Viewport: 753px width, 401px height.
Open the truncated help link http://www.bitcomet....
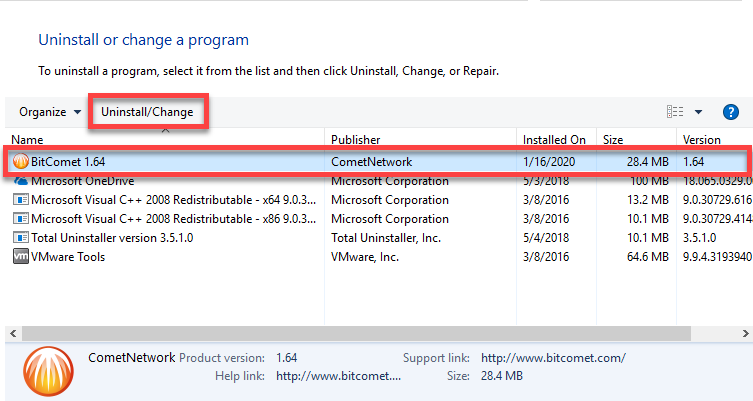(x=338, y=376)
